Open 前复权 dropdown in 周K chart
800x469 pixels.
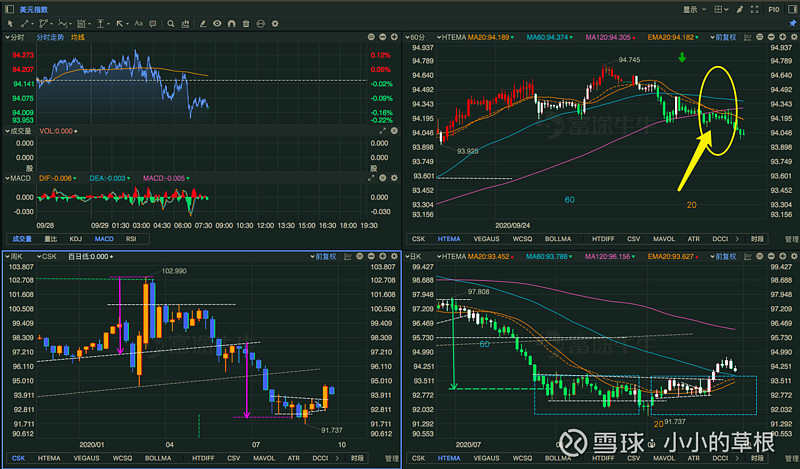[323, 256]
